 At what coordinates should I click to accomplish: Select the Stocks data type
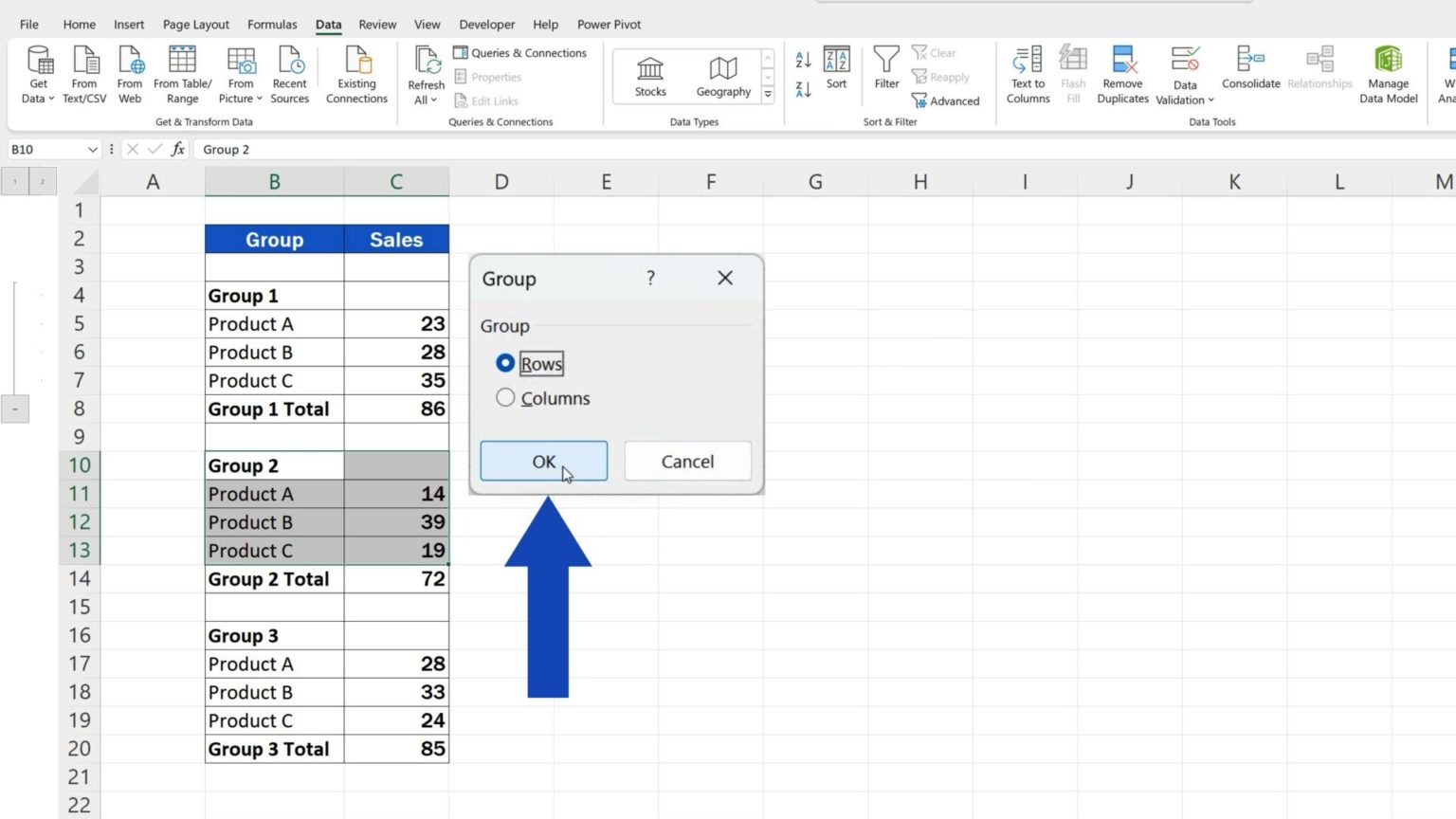[650, 76]
